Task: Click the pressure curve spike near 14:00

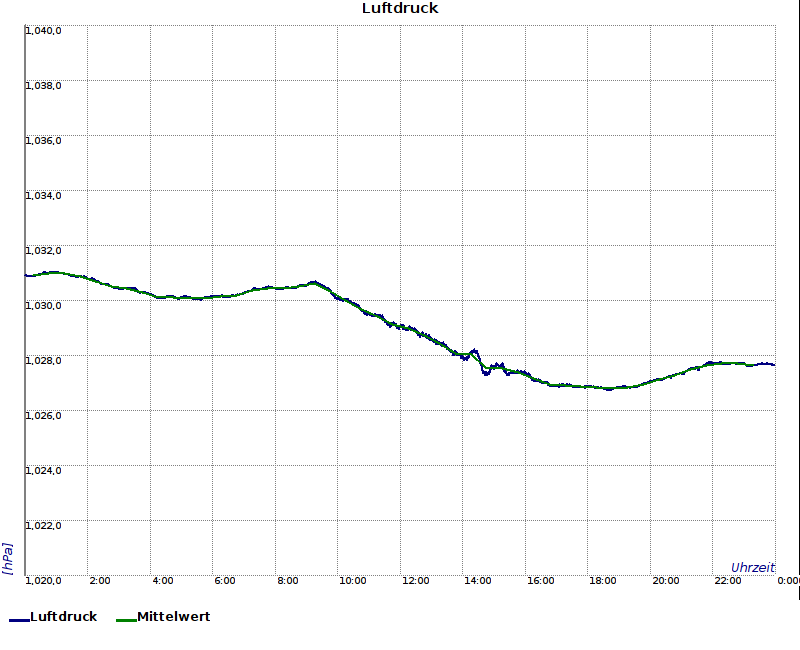Action: pos(474,351)
